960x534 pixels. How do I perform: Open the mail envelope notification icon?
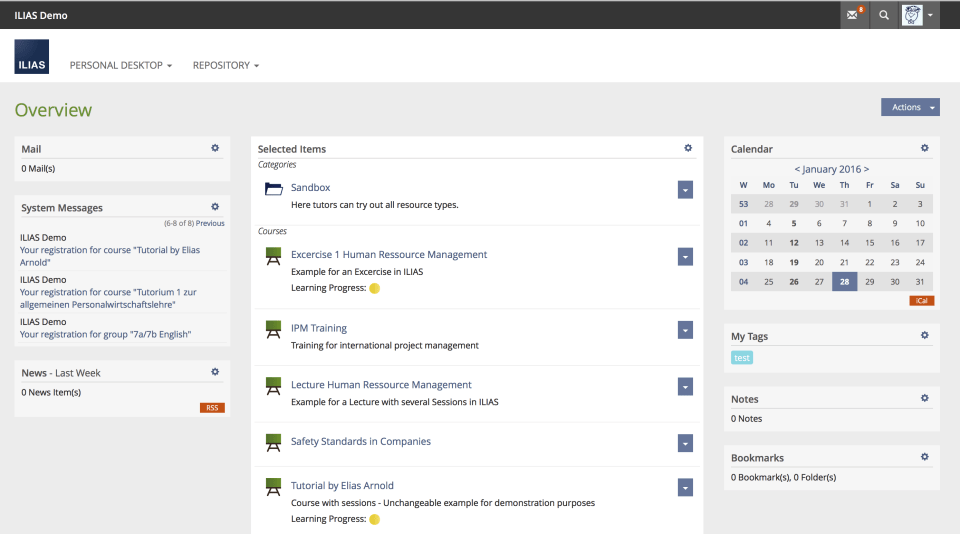[853, 15]
